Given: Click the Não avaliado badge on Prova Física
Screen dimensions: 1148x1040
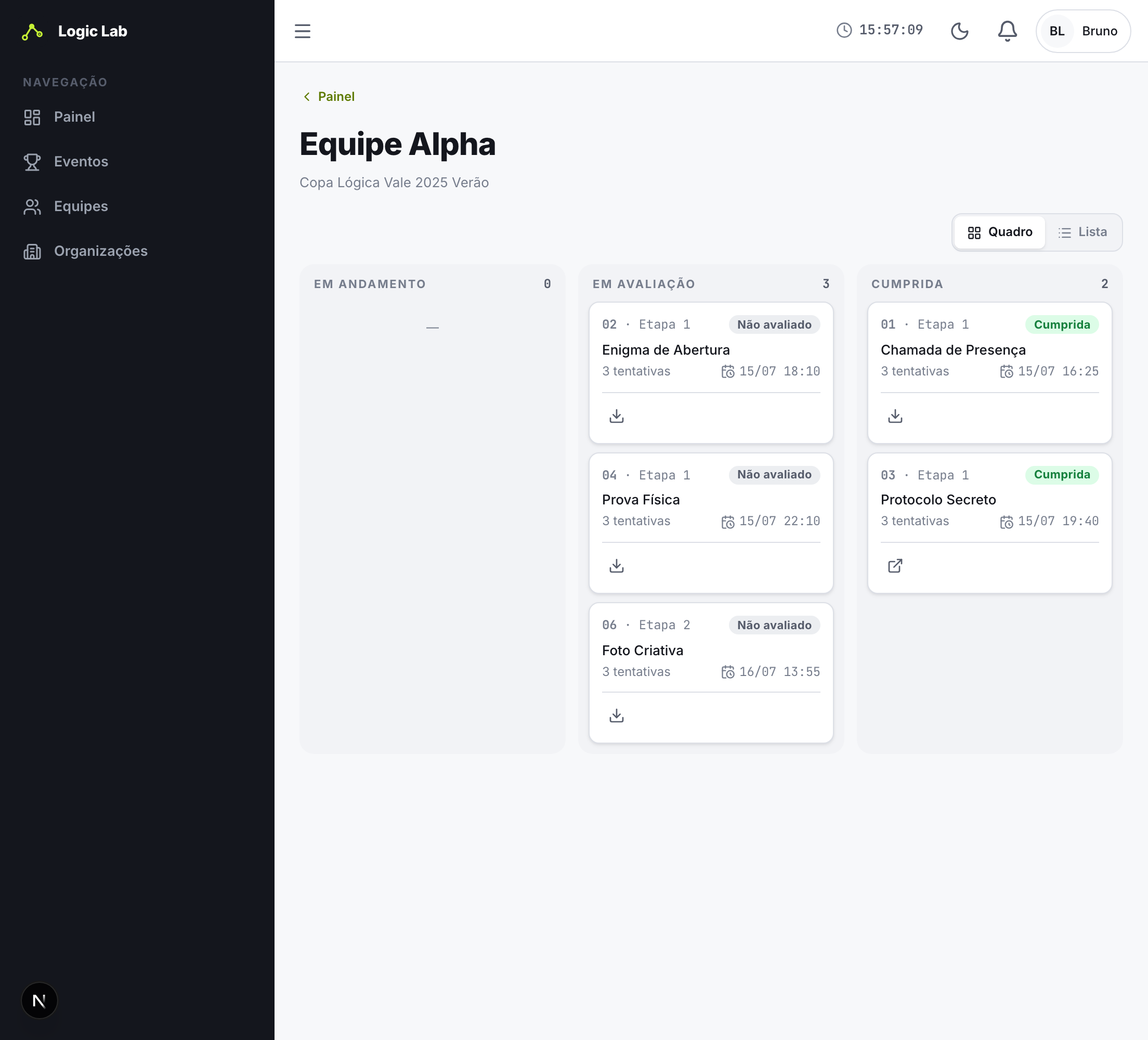Looking at the screenshot, I should tap(774, 474).
